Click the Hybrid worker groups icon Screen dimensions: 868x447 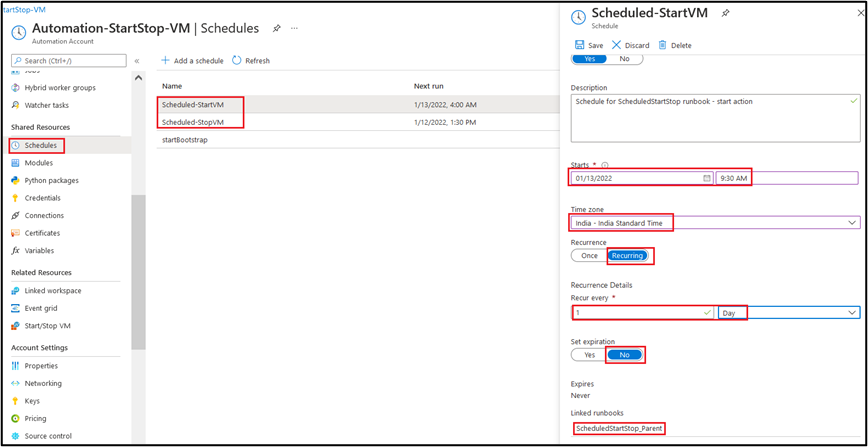[x=16, y=88]
